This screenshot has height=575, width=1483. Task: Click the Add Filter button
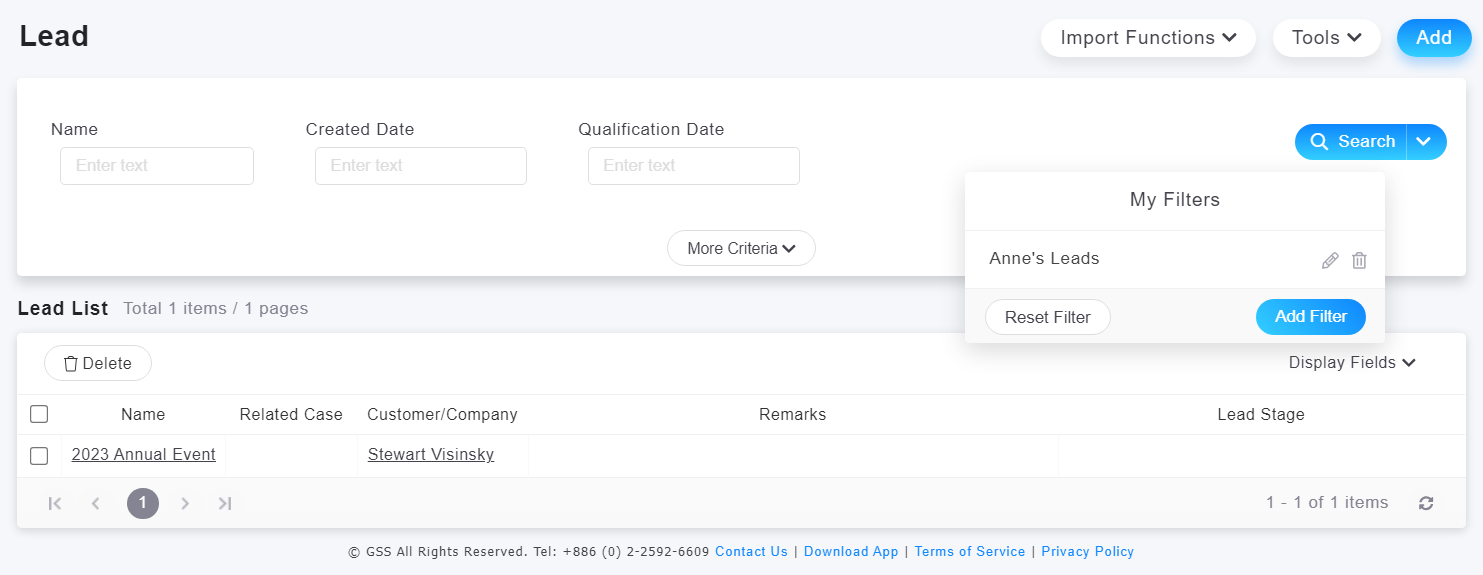tap(1311, 317)
